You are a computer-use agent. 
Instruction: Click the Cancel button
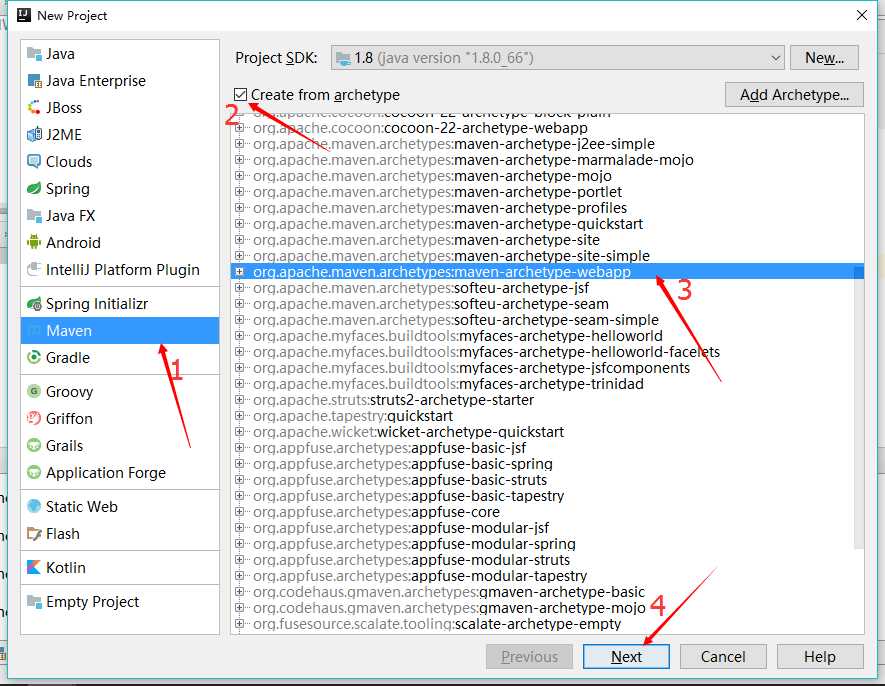tap(723, 657)
